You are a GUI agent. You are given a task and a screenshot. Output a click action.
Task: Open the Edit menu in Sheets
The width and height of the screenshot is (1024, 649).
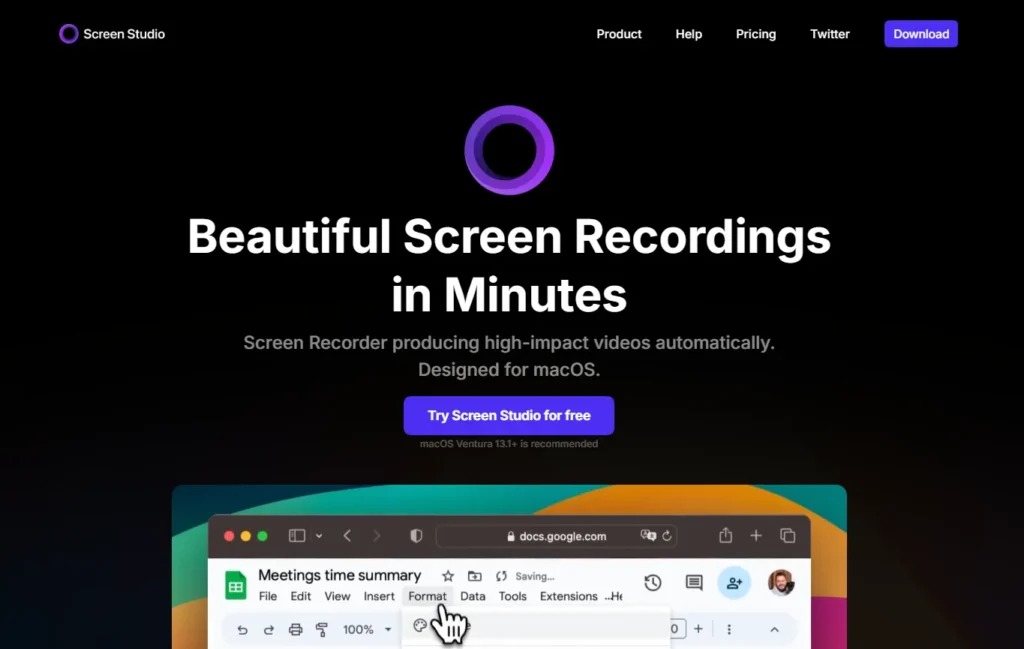[x=300, y=596]
